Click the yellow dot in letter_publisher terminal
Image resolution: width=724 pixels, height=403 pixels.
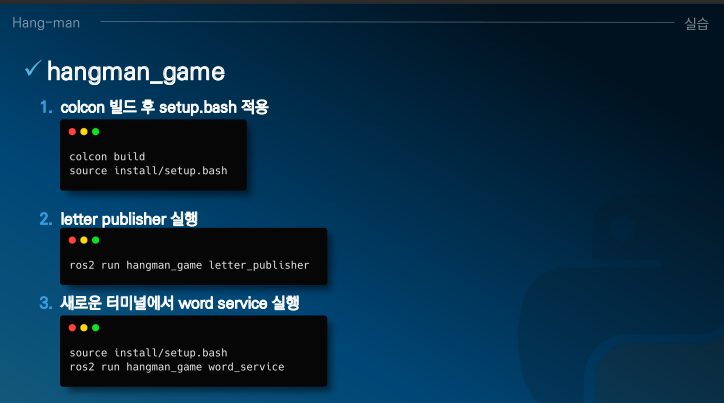pyautogui.click(x=84, y=240)
